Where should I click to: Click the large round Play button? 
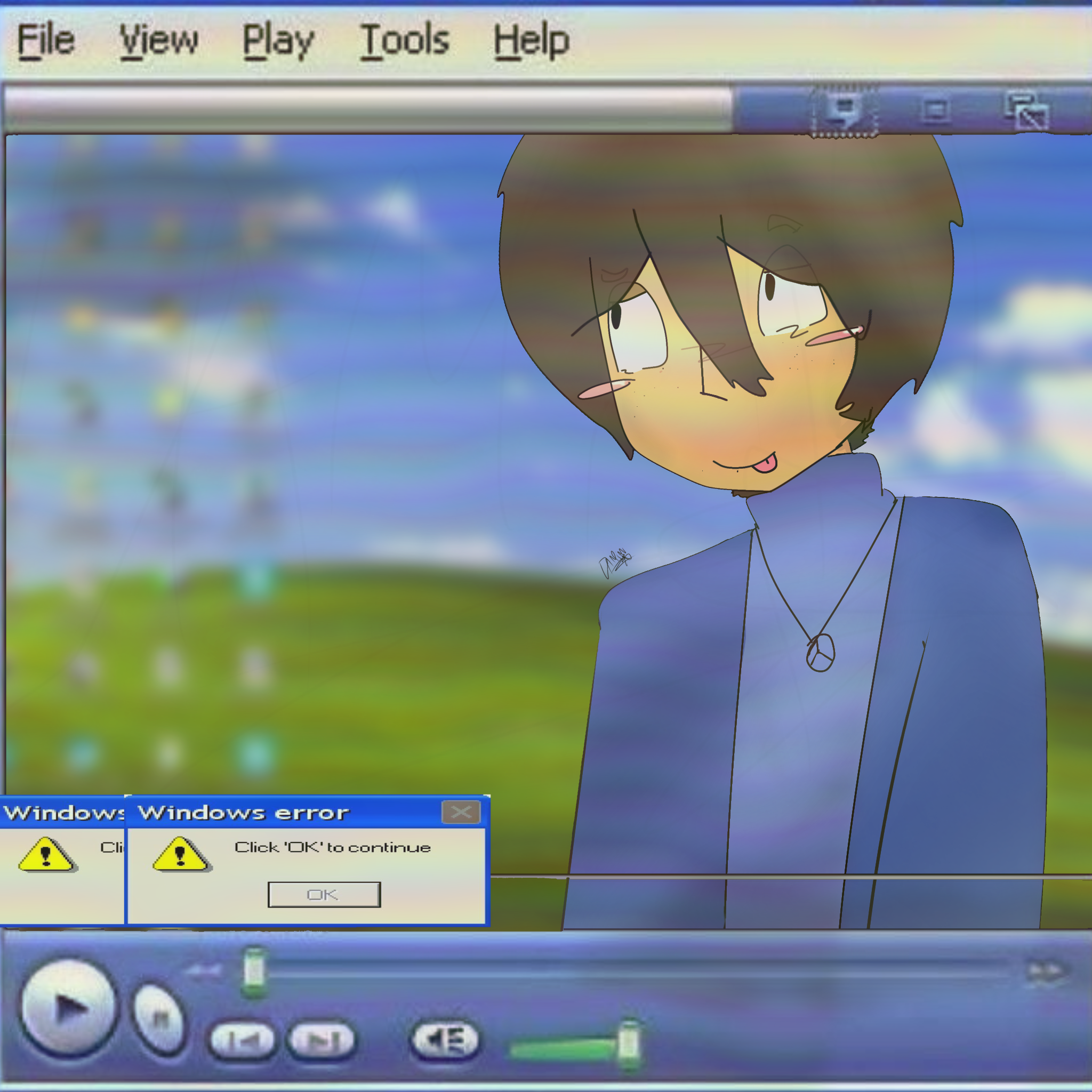pyautogui.click(x=69, y=1008)
